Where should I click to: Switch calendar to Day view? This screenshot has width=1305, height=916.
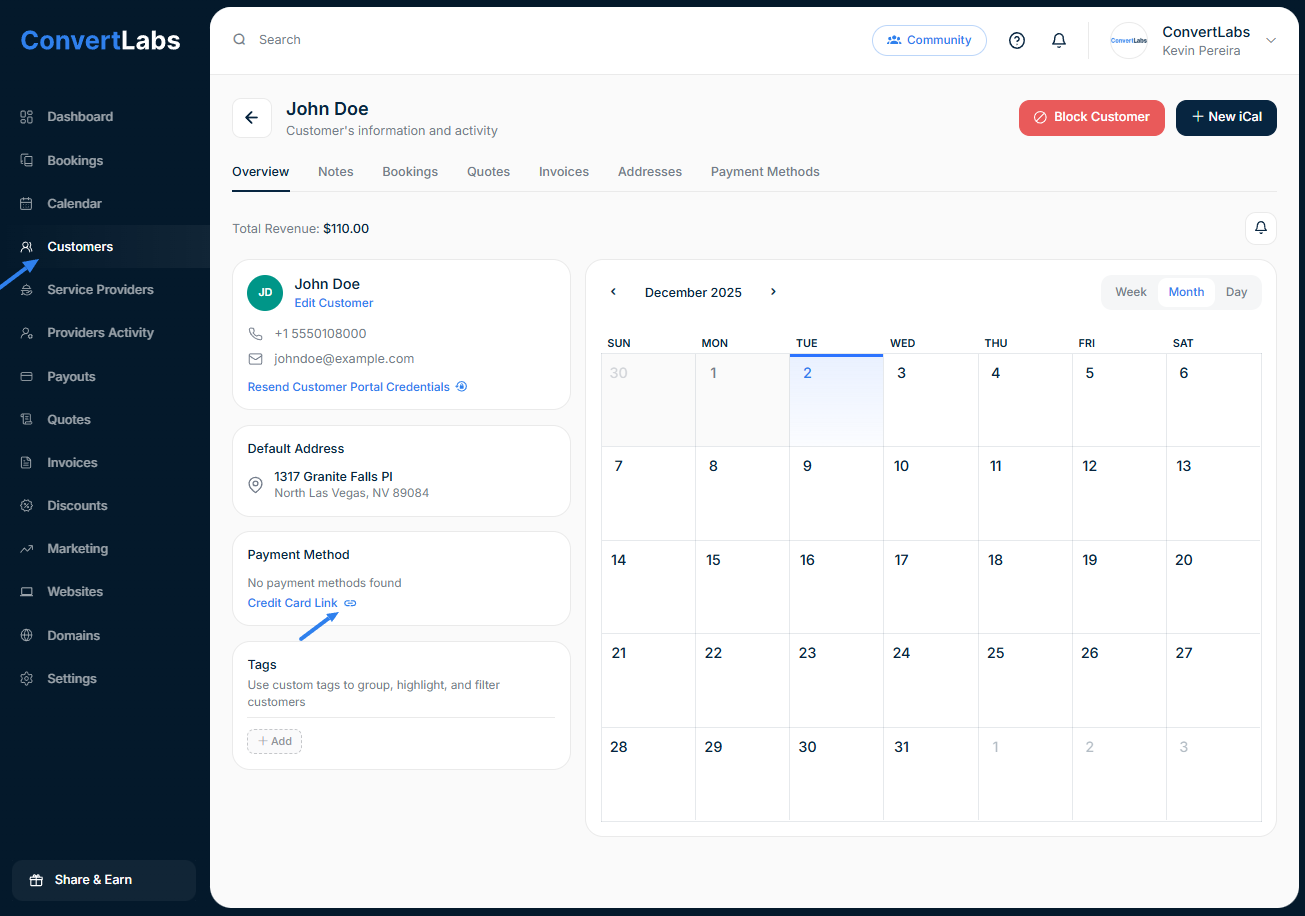(x=1236, y=292)
